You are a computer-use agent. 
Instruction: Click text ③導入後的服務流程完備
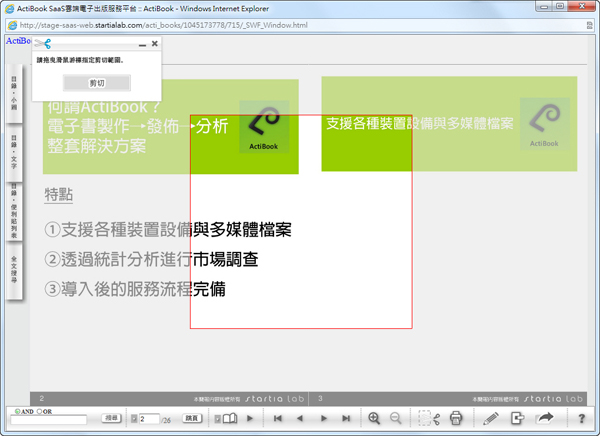coord(135,289)
